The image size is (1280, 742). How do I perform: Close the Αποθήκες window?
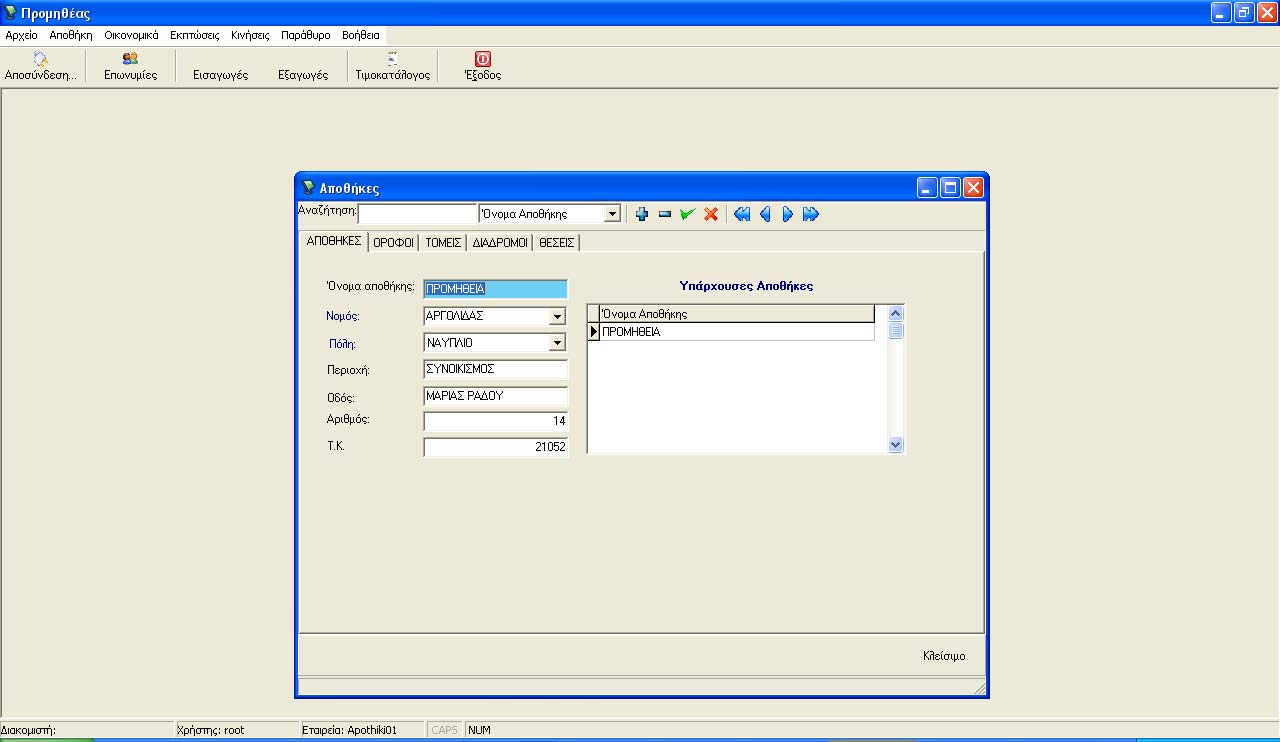(x=973, y=187)
